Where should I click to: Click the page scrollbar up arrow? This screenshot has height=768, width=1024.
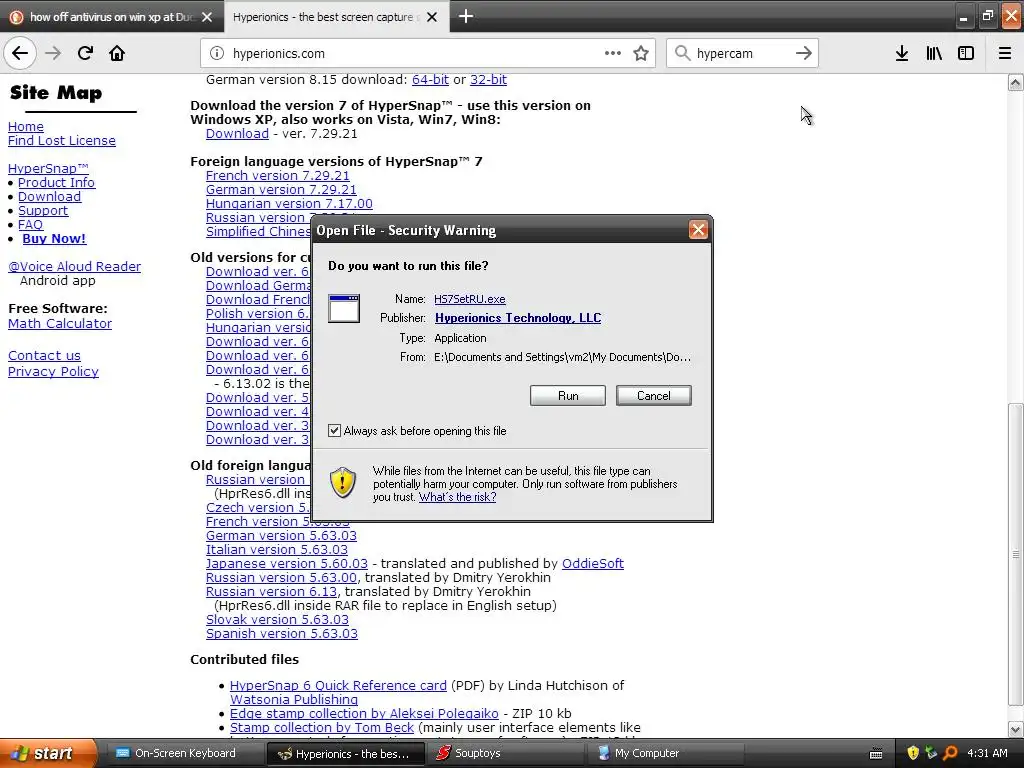pyautogui.click(x=1015, y=82)
